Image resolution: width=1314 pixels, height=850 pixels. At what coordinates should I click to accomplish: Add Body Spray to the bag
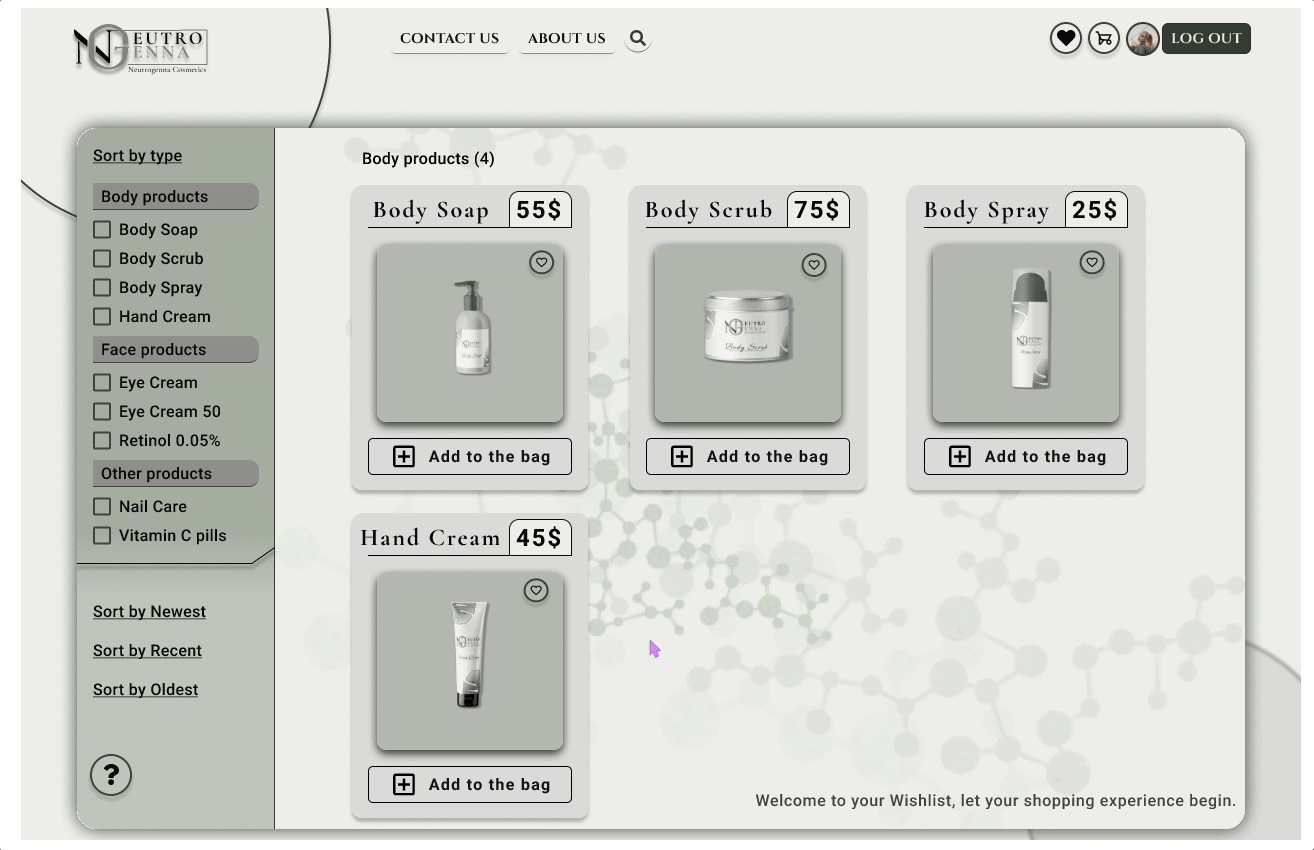point(1026,457)
